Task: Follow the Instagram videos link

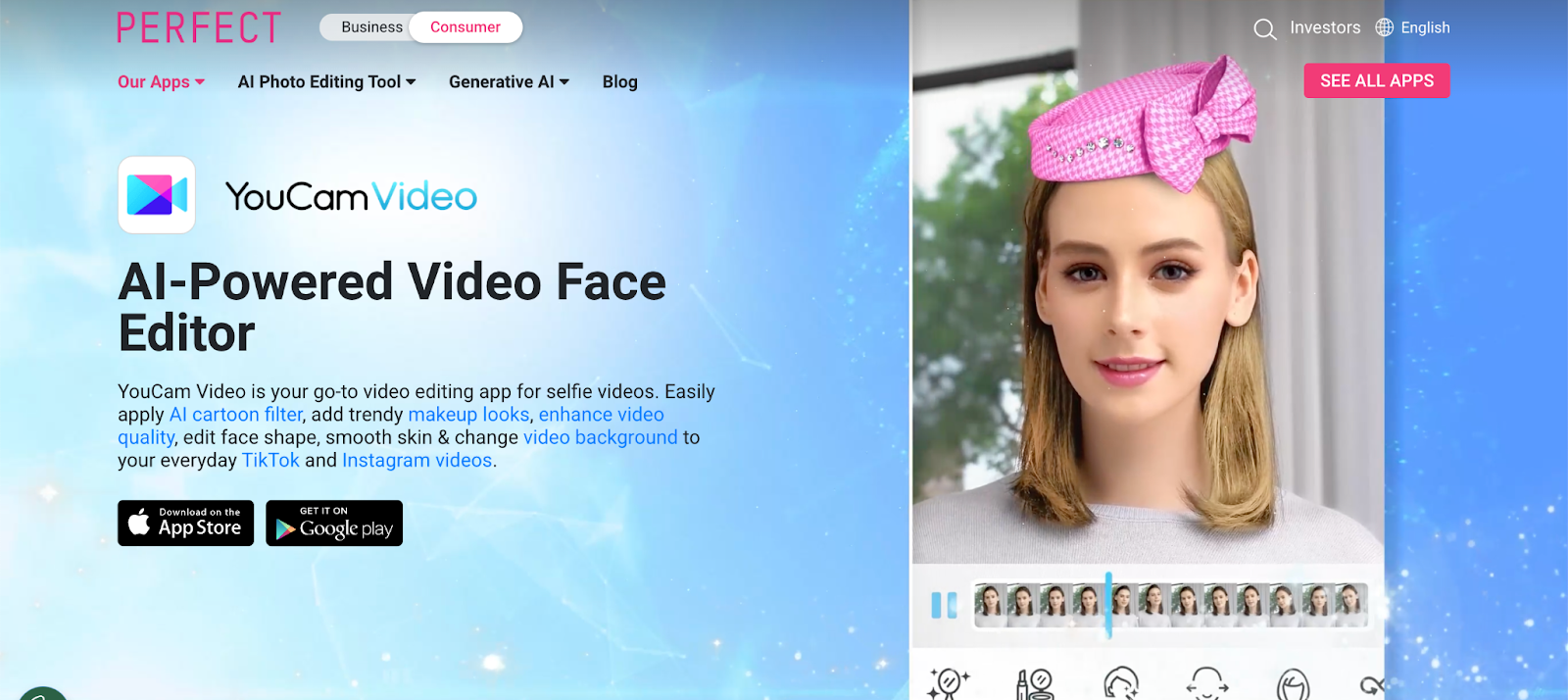Action: click(x=416, y=460)
